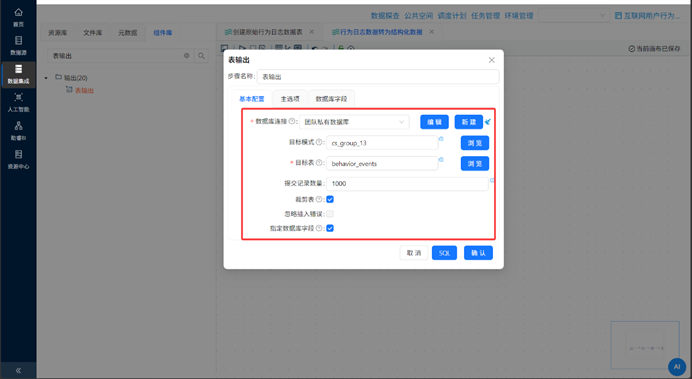Click the 目标模式 field with cs_group_13
Viewport: 692px width, 379px height.
[382, 143]
